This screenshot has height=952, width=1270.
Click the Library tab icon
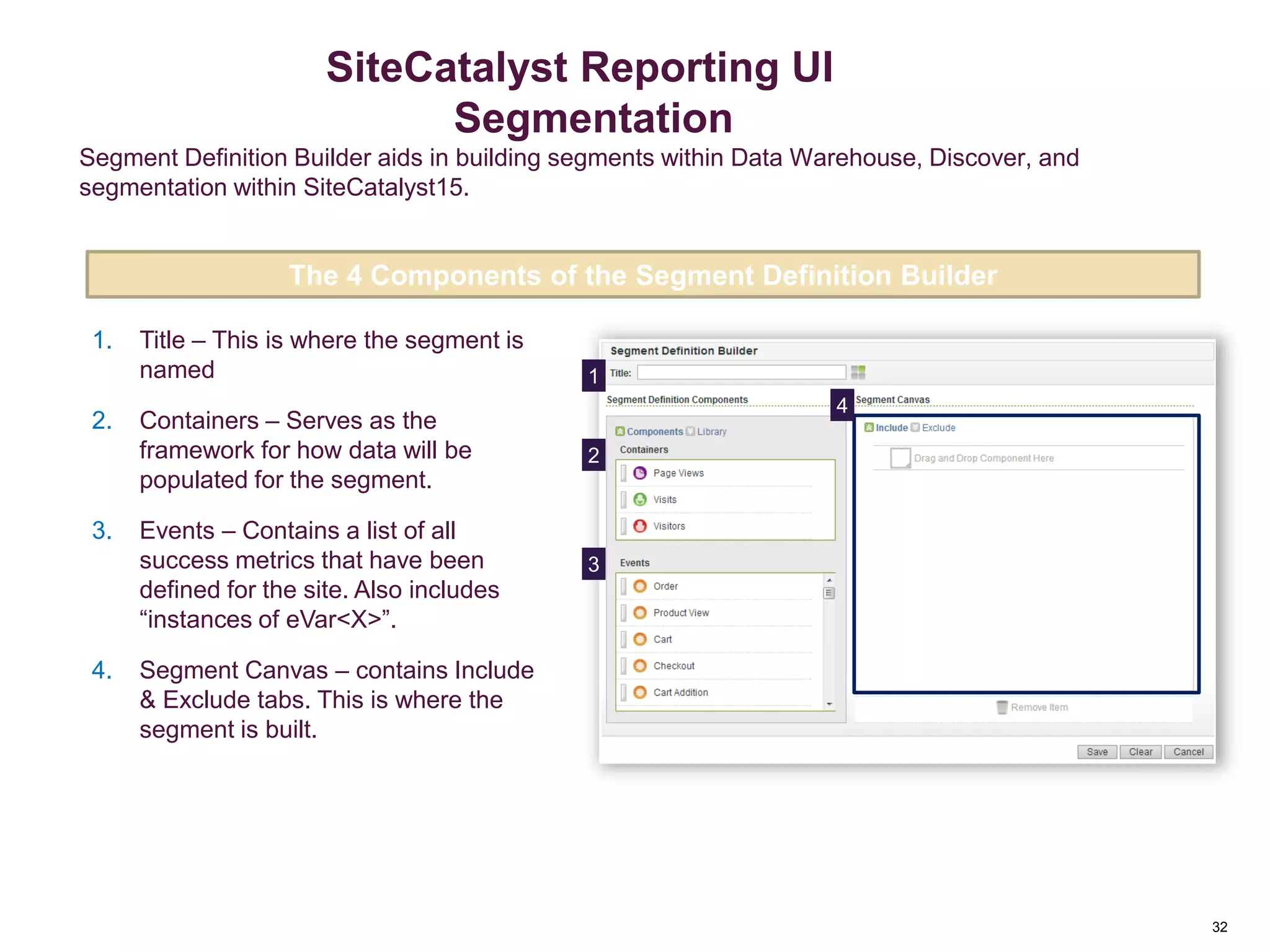[690, 431]
